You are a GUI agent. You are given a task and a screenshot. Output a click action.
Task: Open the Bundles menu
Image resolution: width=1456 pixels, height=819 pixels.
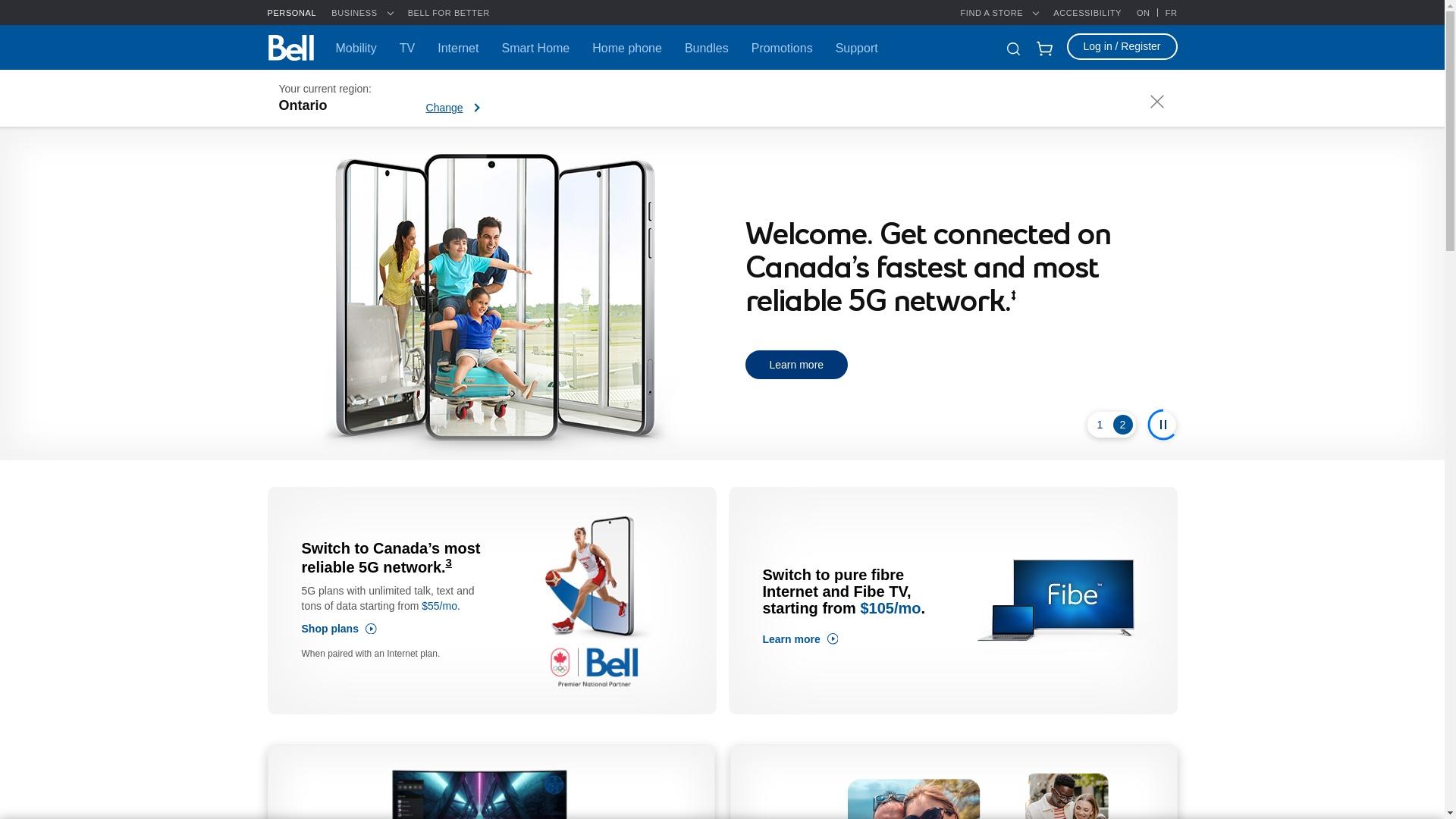click(707, 49)
